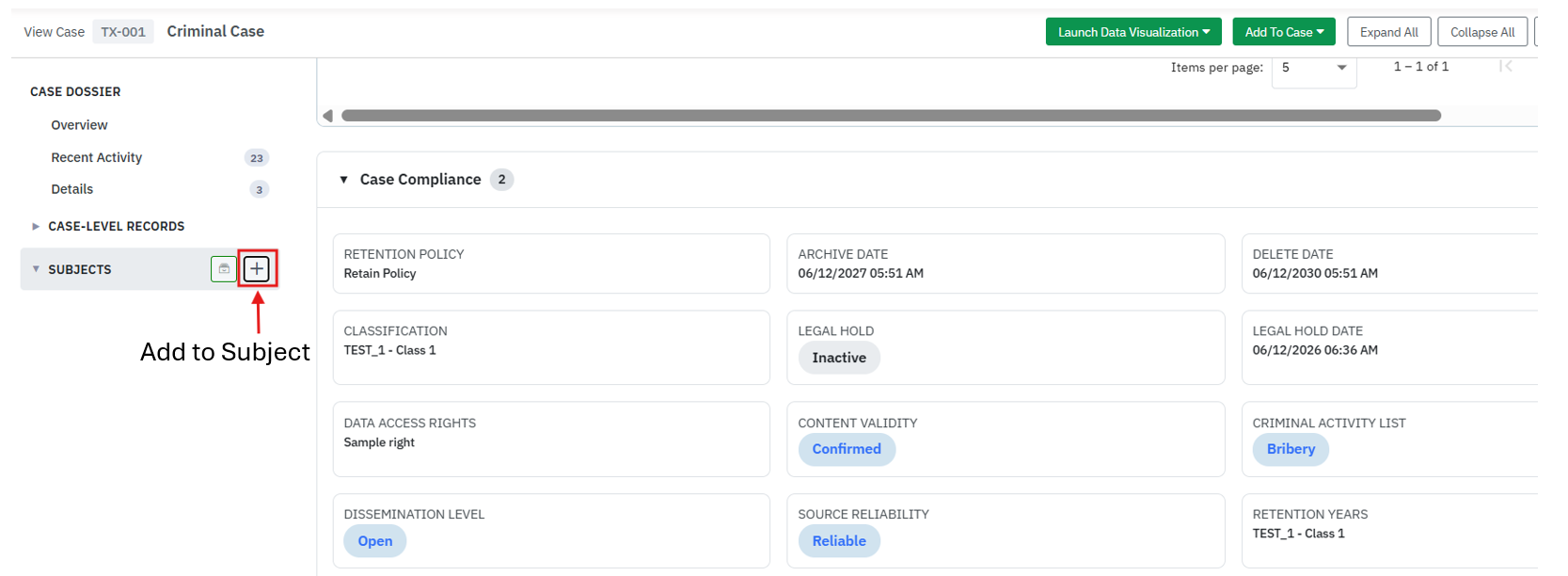Select Details in Case Dossier
Viewport: 1568px width, 576px height.
(72, 189)
